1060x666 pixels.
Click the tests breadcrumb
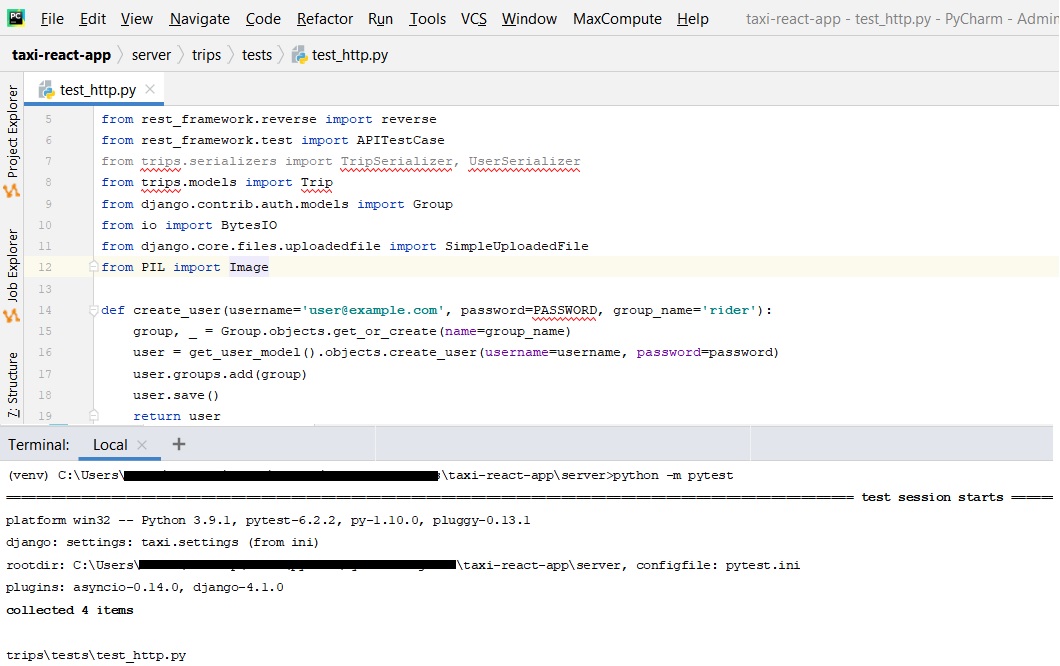(257, 55)
